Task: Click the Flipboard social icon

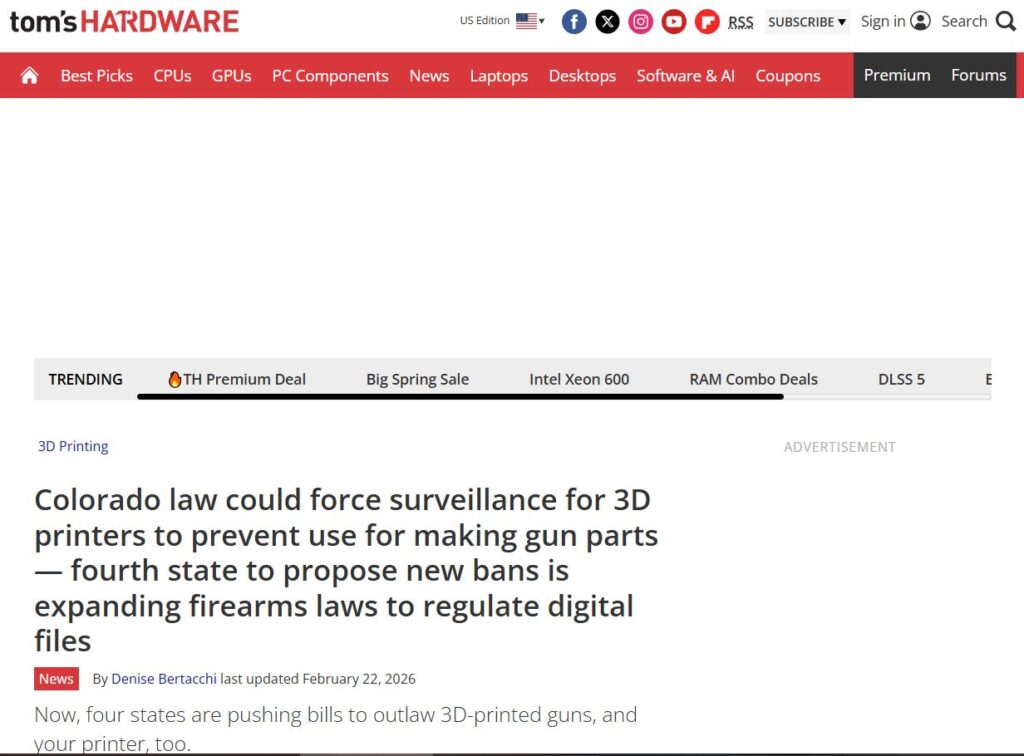Action: 707,21
